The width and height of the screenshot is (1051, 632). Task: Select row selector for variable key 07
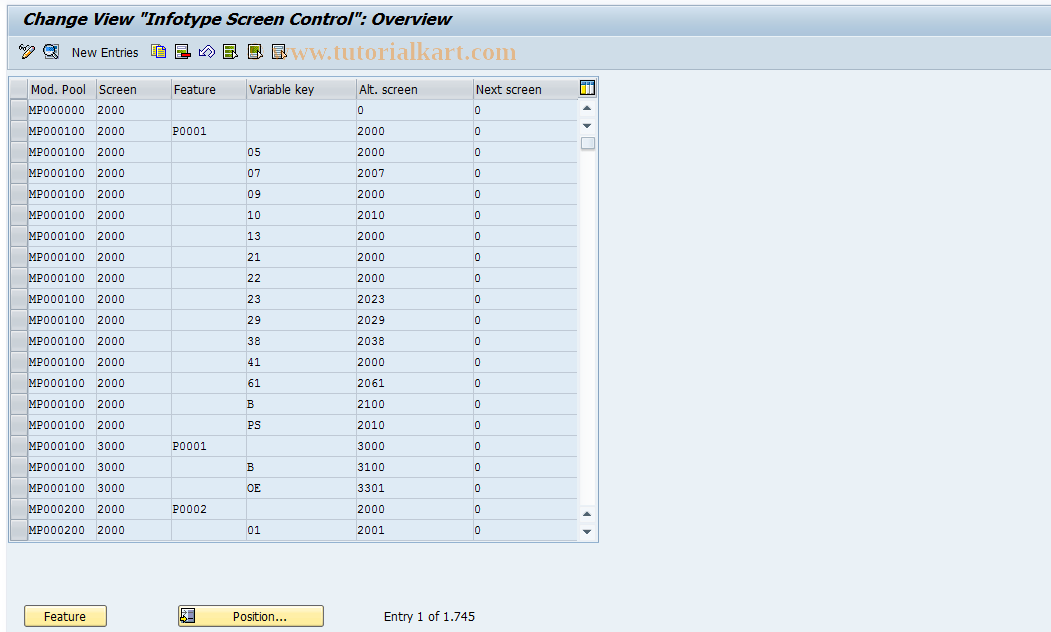click(19, 173)
